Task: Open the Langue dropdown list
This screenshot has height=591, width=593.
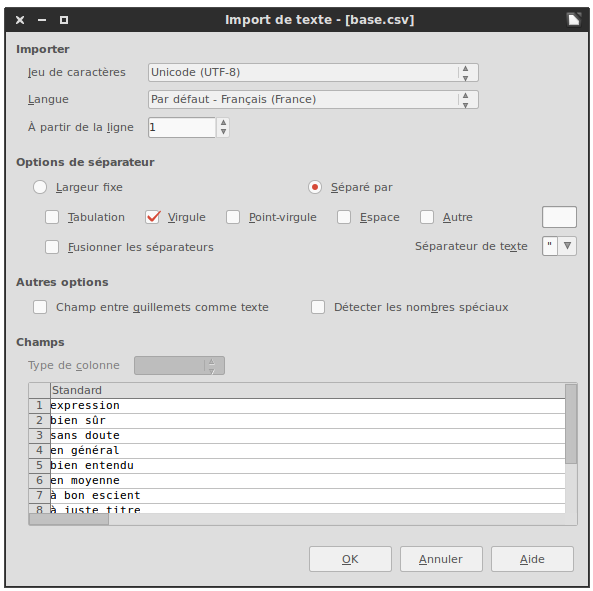Action: [313, 99]
